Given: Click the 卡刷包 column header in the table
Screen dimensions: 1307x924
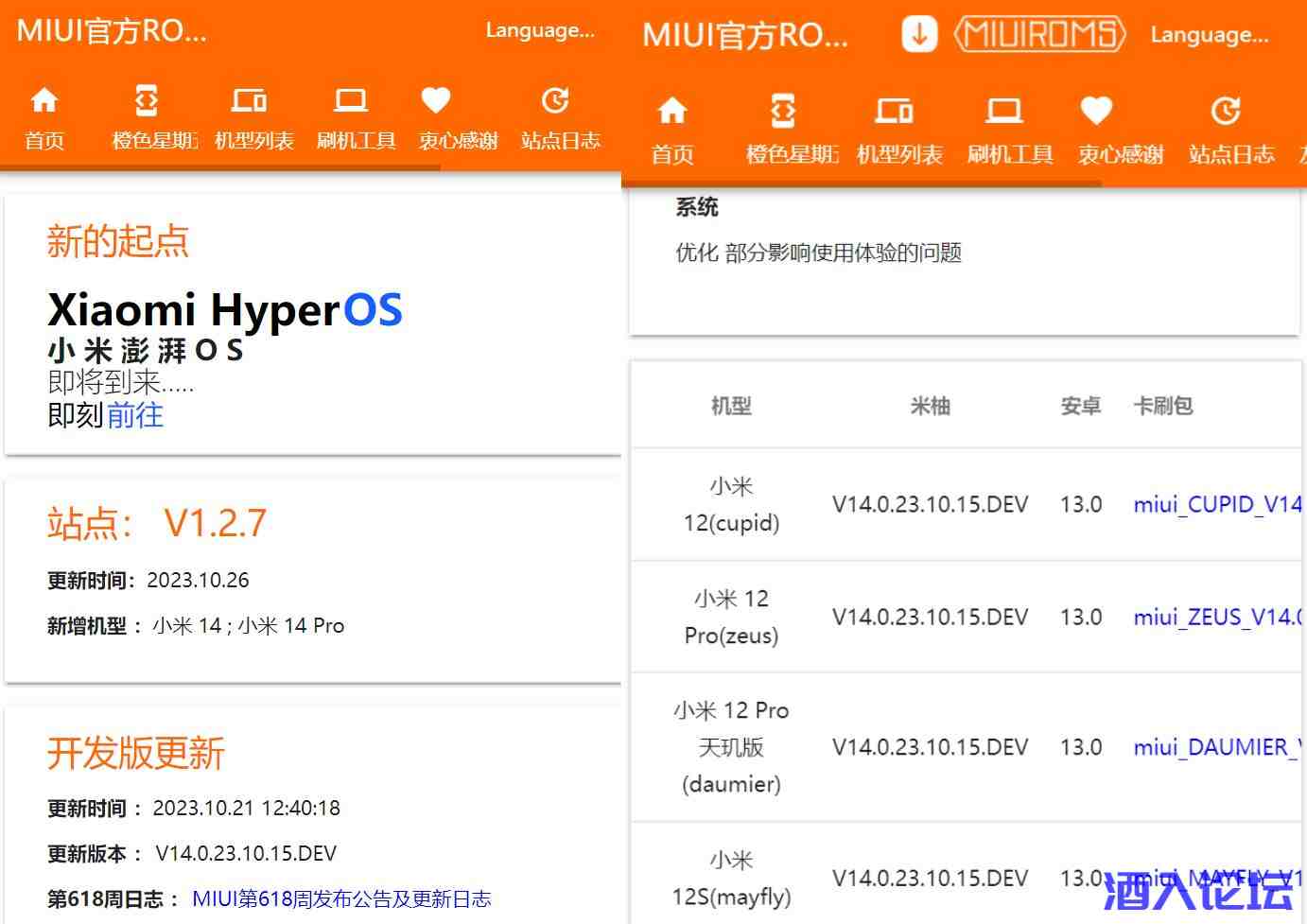Looking at the screenshot, I should (x=1162, y=406).
